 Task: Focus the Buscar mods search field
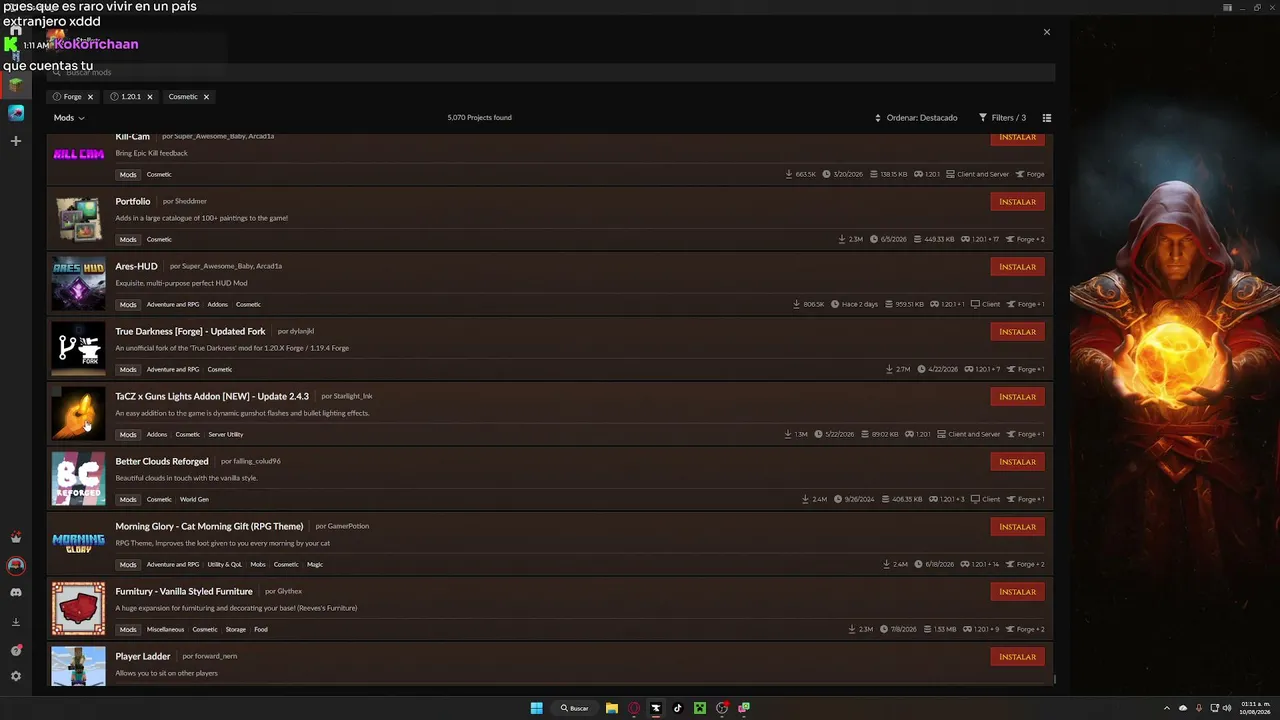pyautogui.click(x=550, y=72)
